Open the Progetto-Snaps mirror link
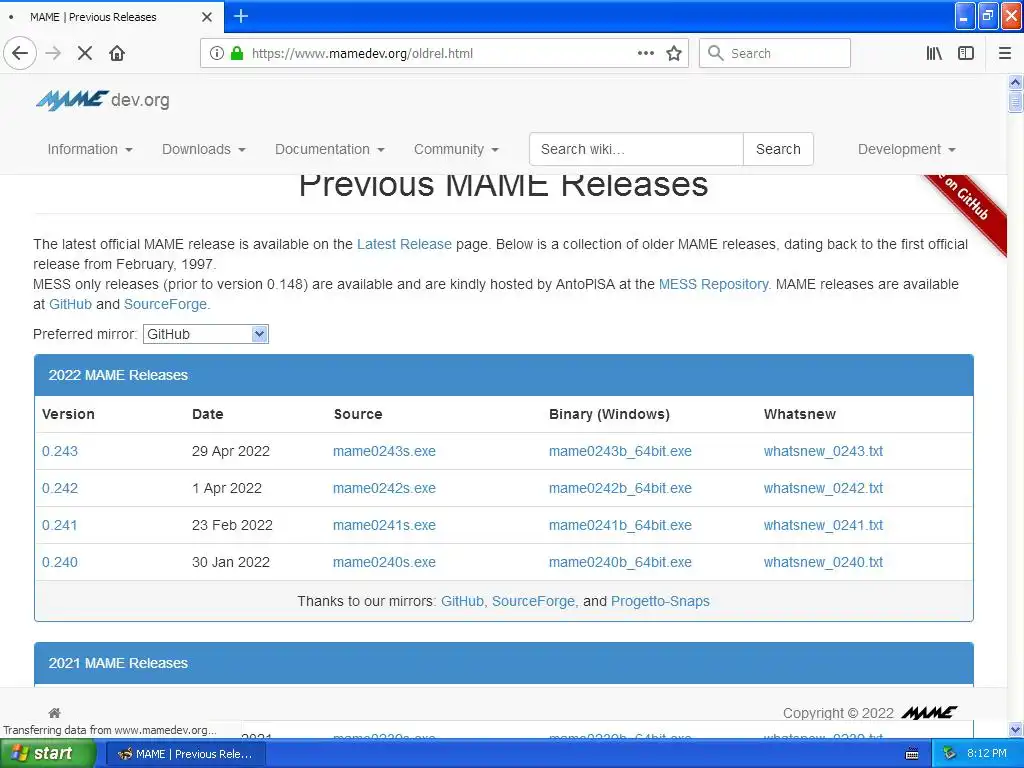Viewport: 1024px width, 768px height. (660, 601)
